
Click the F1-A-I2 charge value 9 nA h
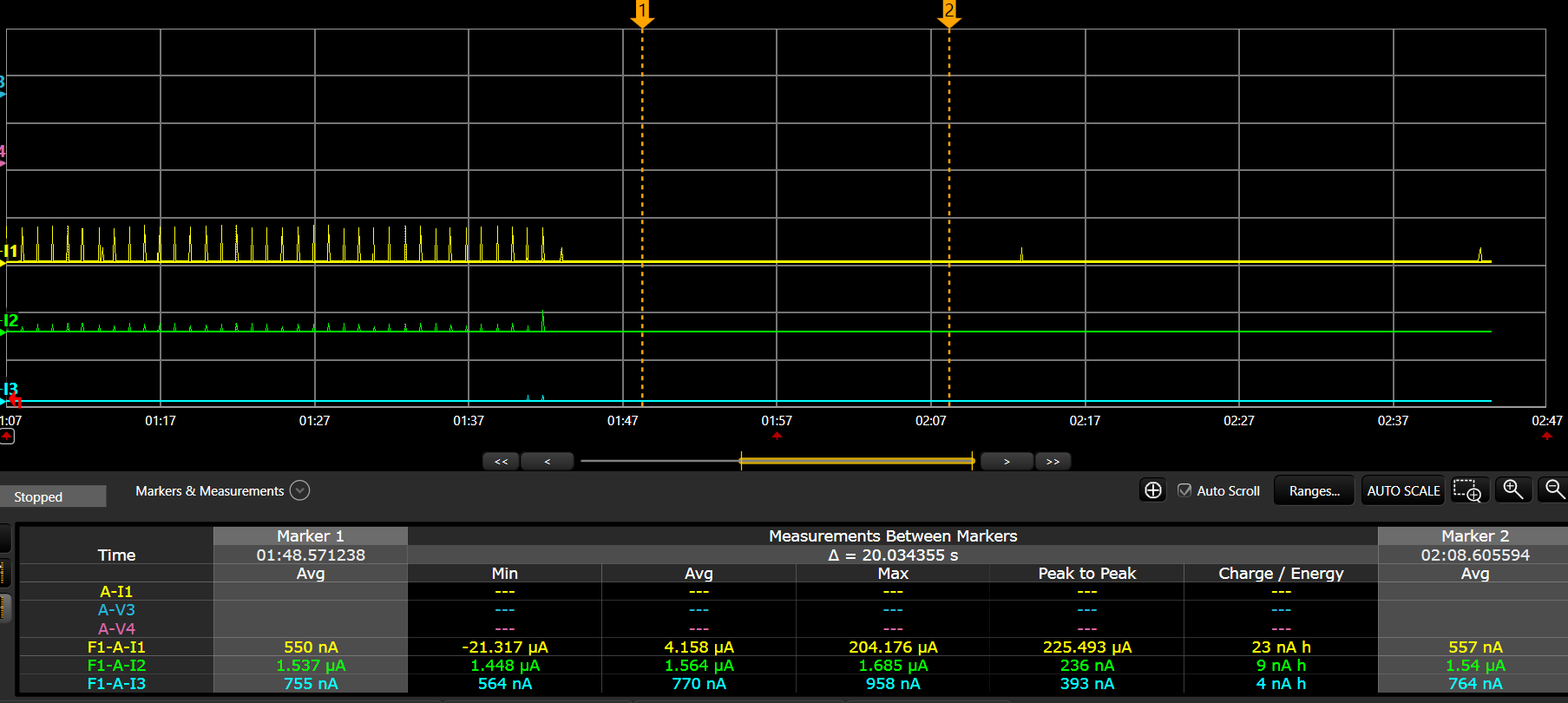1281,665
